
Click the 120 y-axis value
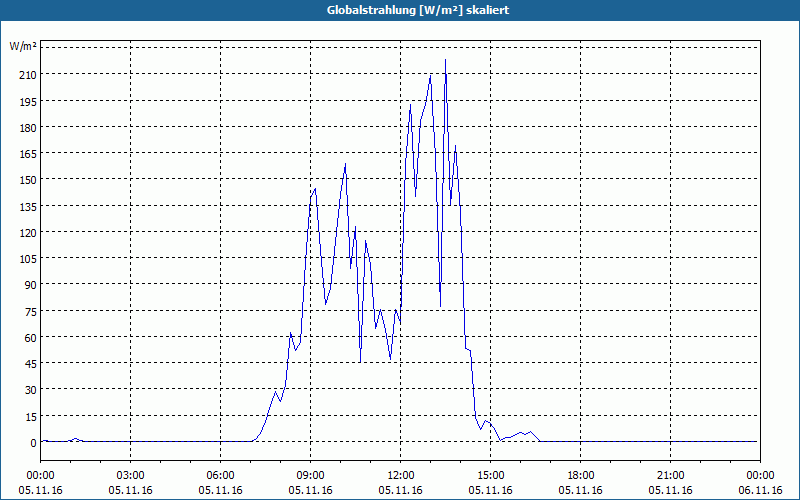click(28, 233)
